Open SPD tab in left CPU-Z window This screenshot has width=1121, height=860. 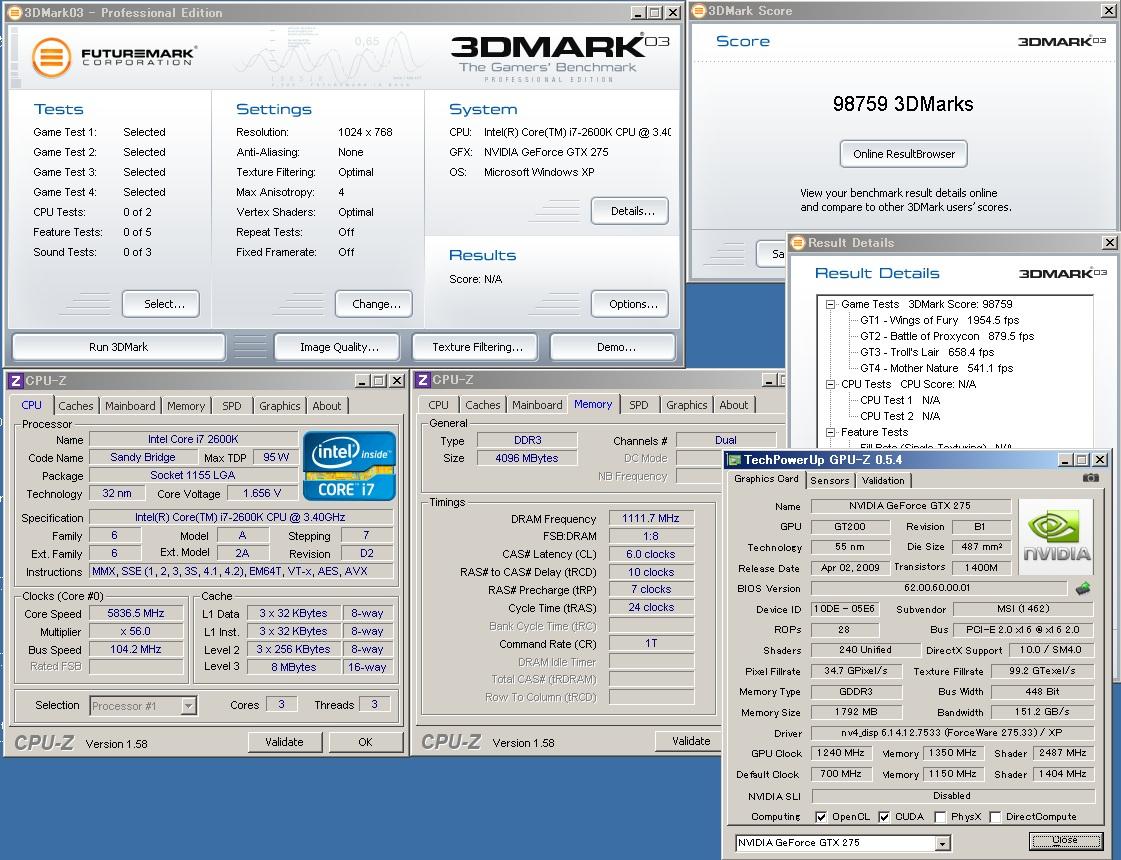(232, 405)
